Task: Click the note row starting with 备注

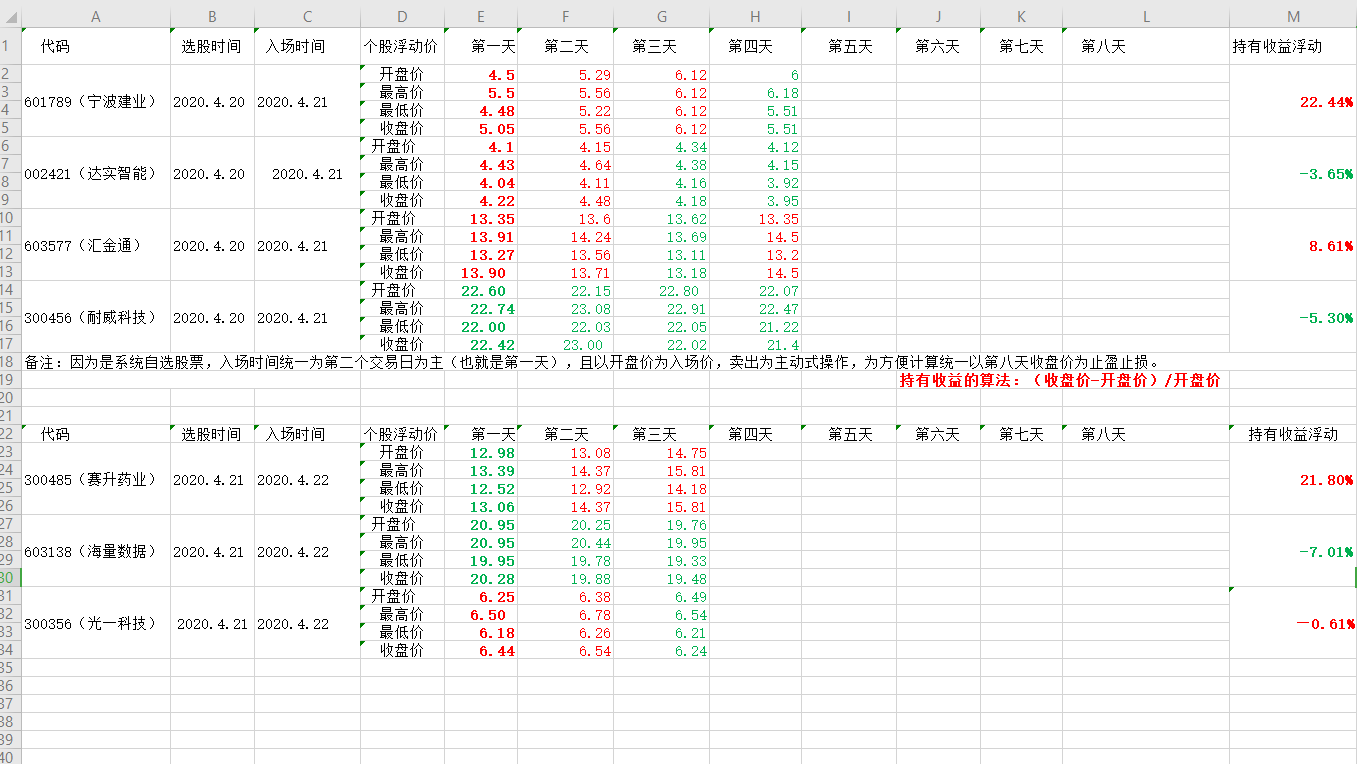Action: coord(592,362)
